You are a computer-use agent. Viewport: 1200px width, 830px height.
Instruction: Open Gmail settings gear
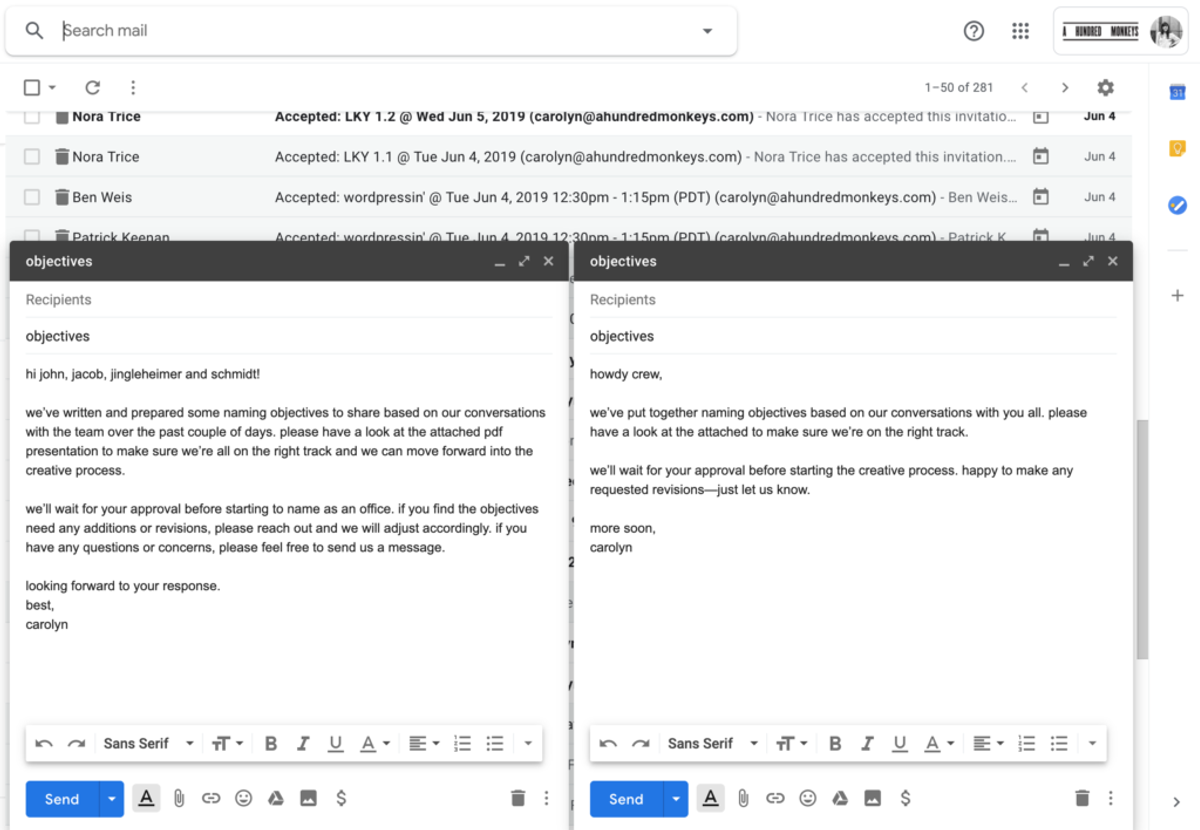[1105, 88]
